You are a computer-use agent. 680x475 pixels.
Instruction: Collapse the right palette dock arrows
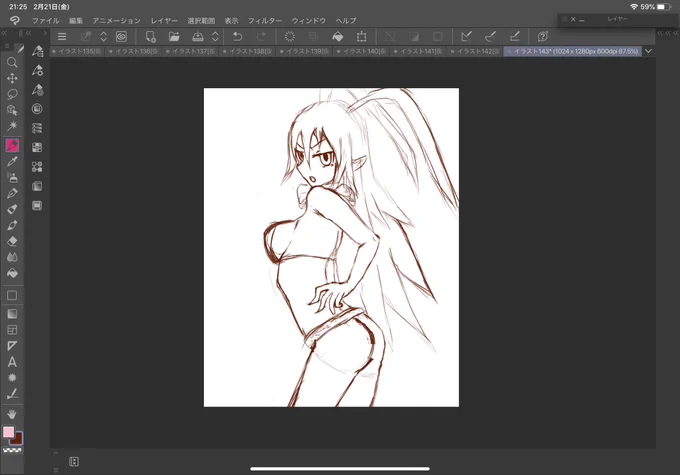[x=667, y=33]
